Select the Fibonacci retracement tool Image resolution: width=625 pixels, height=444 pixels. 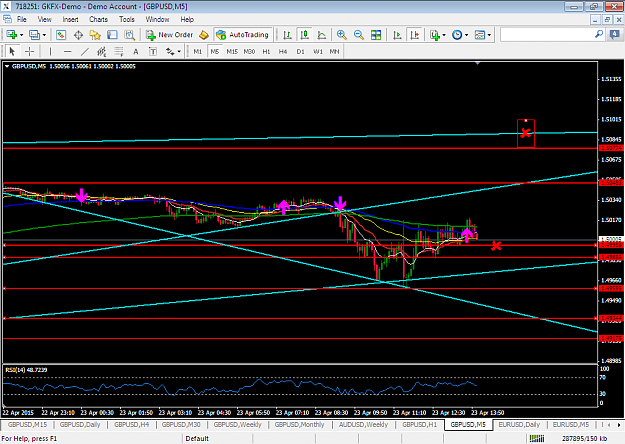[119, 51]
